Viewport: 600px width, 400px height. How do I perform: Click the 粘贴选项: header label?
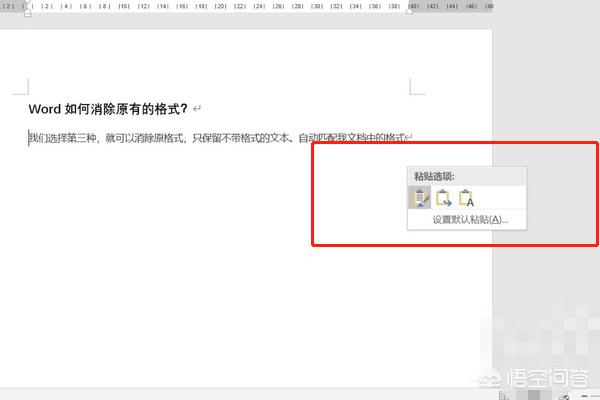(434, 176)
